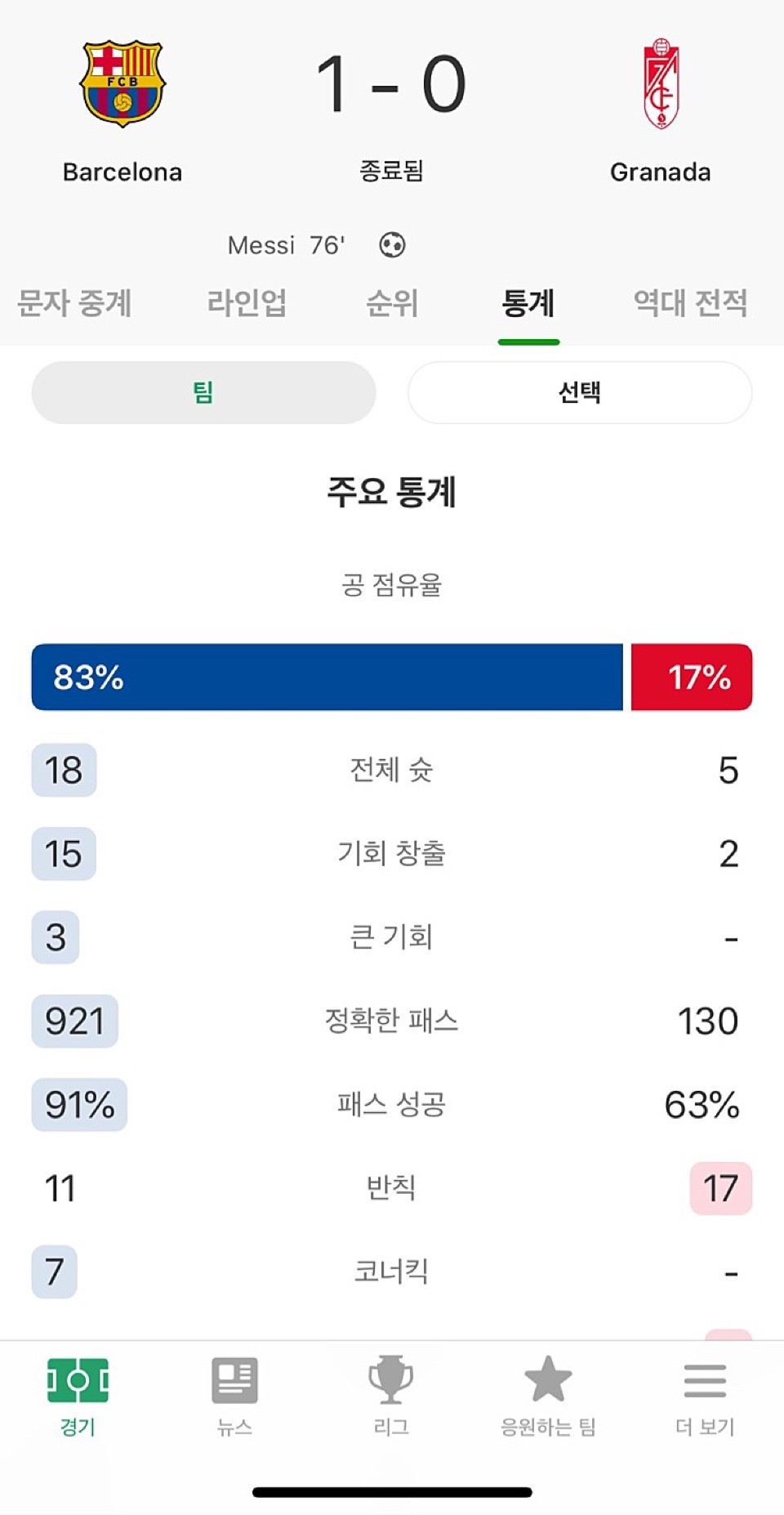Select the 통계 statistics tab
Screen dimensions: 784x1515
[x=528, y=304]
